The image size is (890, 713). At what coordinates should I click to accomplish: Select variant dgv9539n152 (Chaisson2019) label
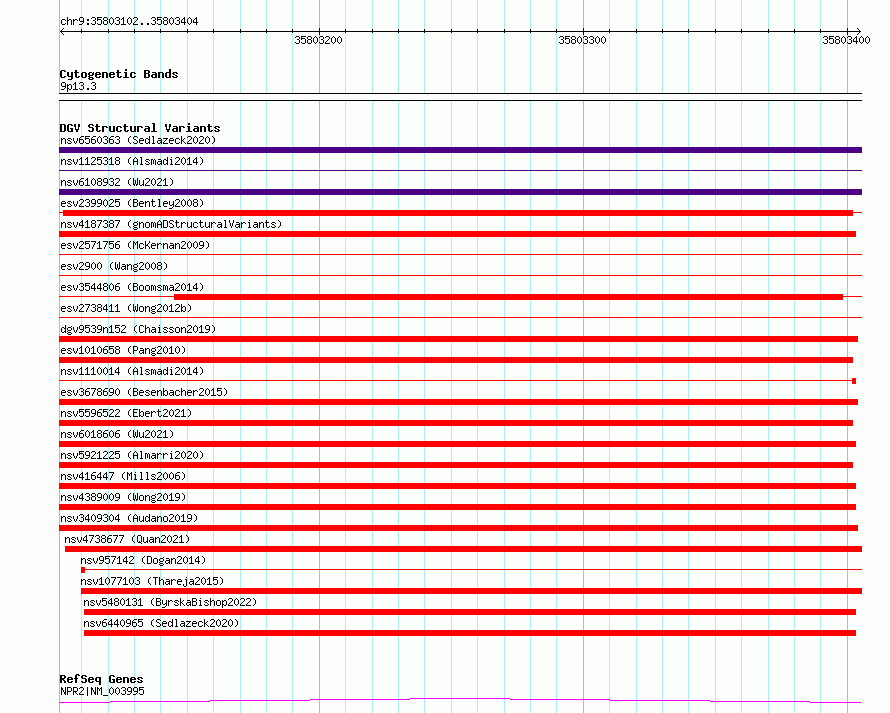pyautogui.click(x=138, y=329)
